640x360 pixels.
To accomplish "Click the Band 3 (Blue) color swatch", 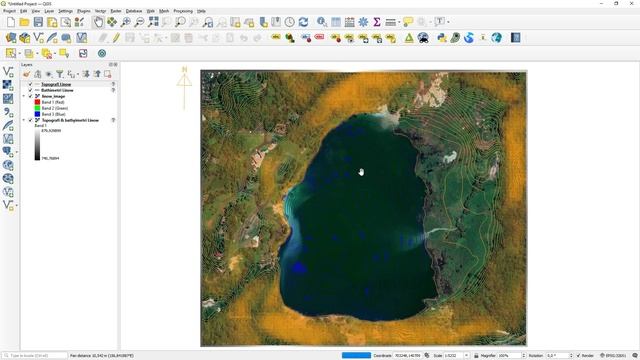I will pyautogui.click(x=37, y=114).
